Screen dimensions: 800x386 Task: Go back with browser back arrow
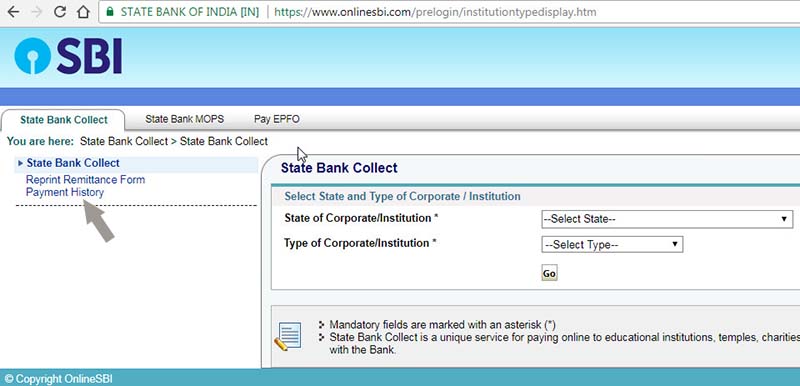(13, 11)
